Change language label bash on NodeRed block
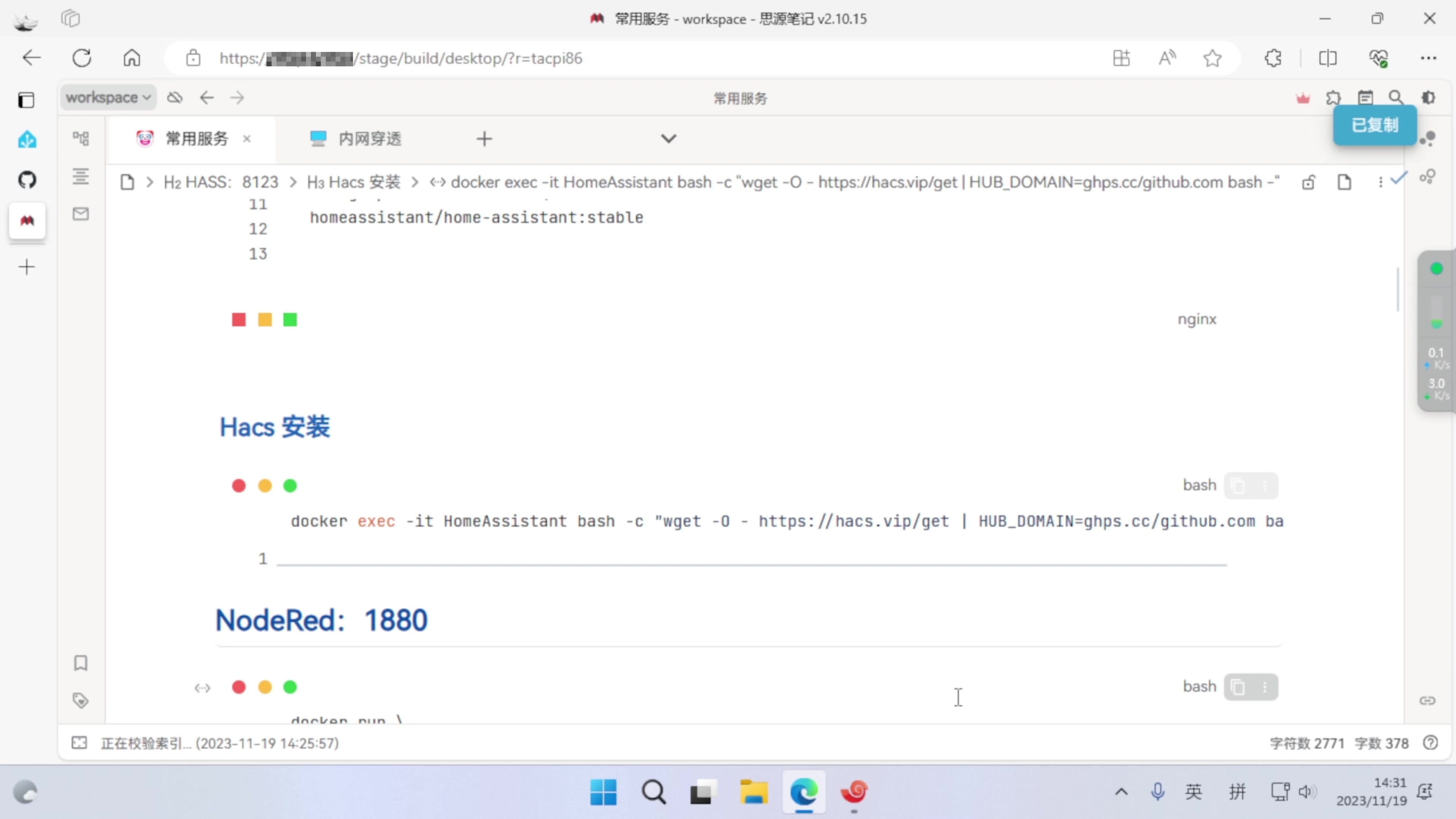The height and width of the screenshot is (819, 1456). click(x=1199, y=686)
